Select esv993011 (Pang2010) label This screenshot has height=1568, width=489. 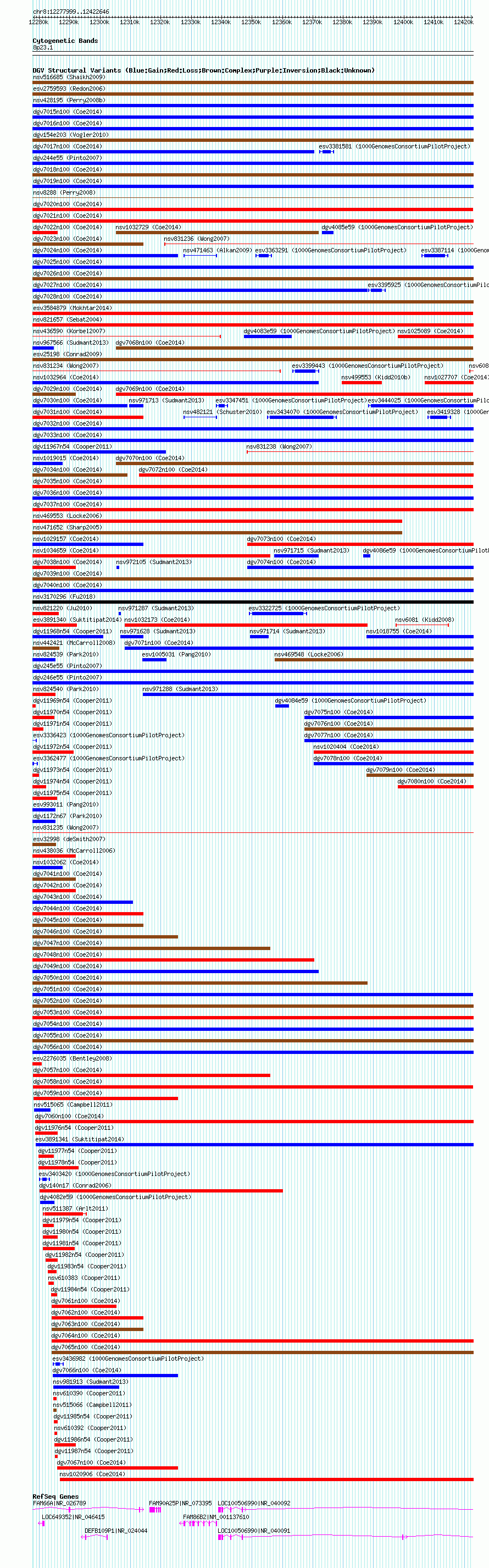(x=66, y=805)
